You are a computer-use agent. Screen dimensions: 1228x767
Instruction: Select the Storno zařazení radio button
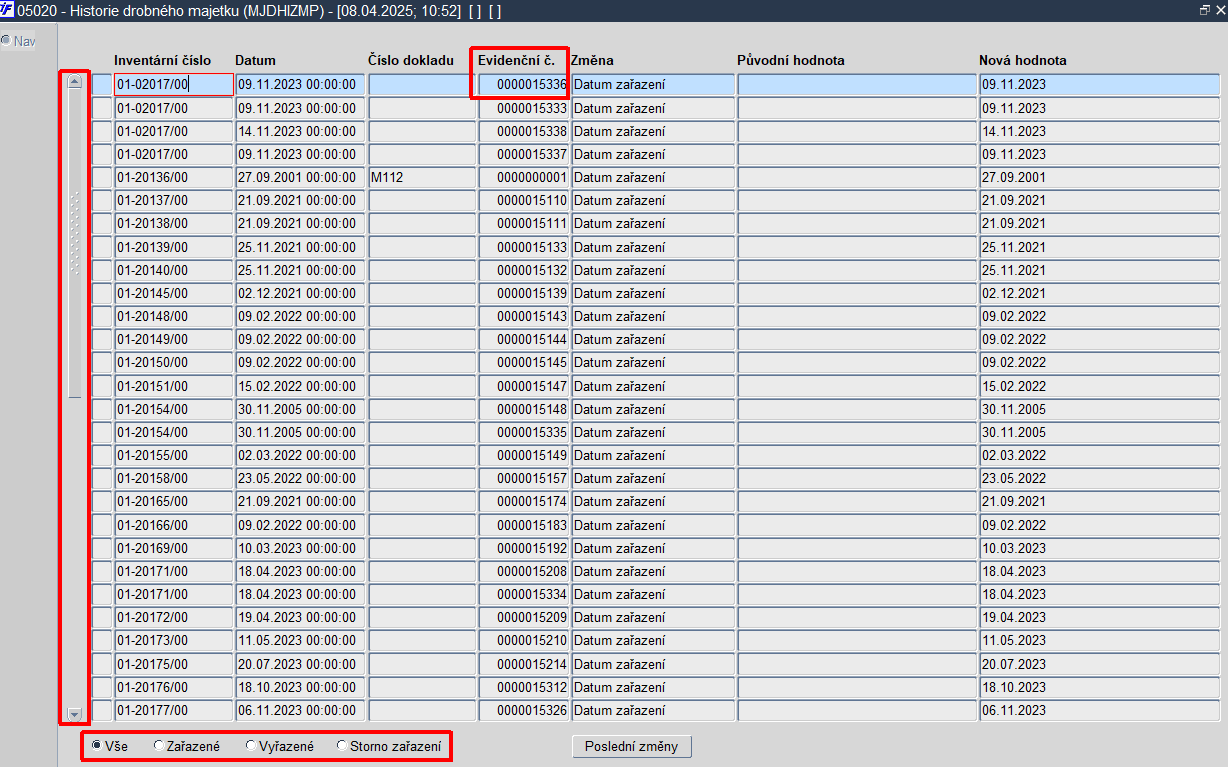342,746
